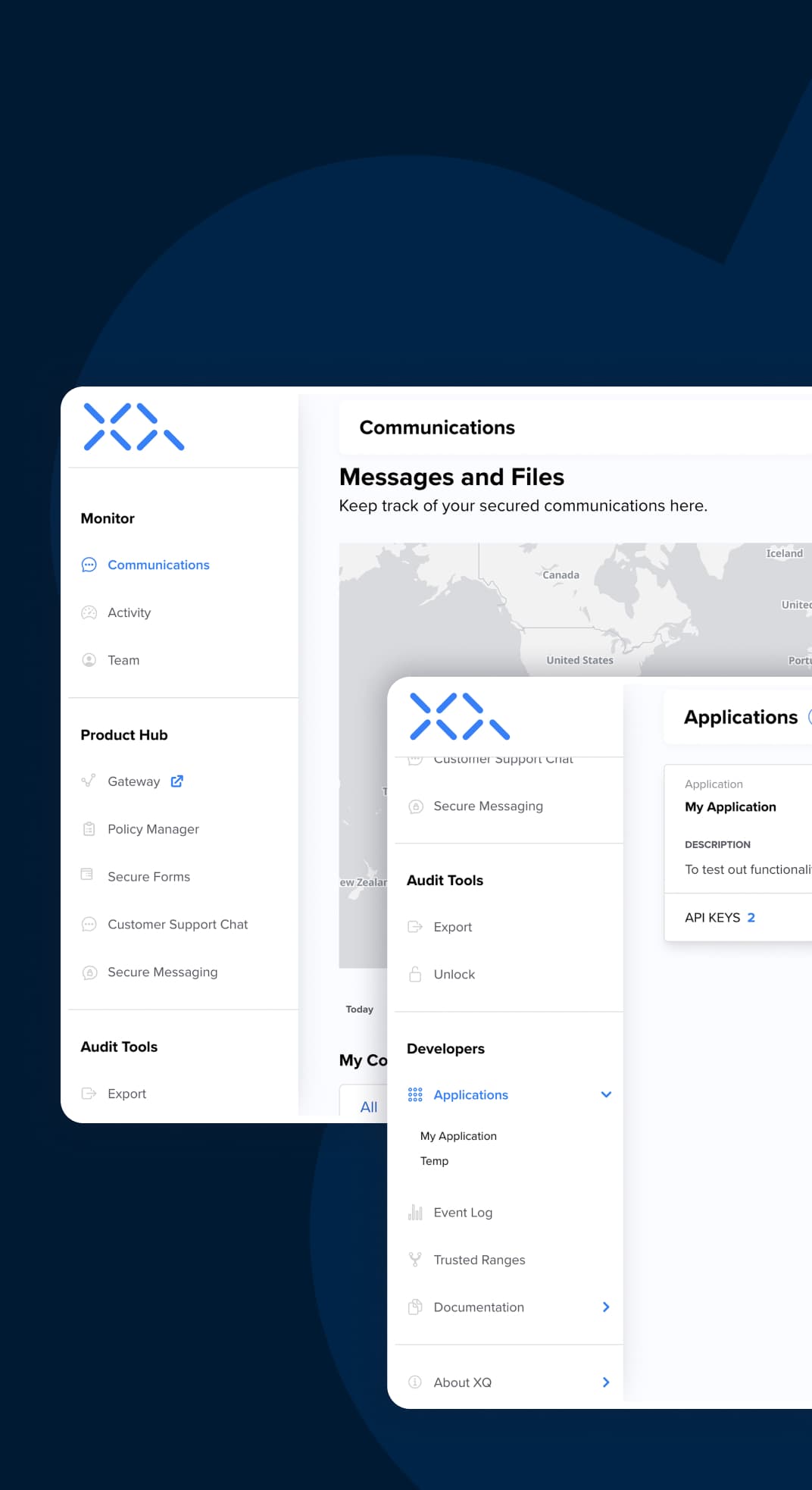Image resolution: width=812 pixels, height=1490 pixels.
Task: Click the Export icon in front window
Action: click(414, 926)
